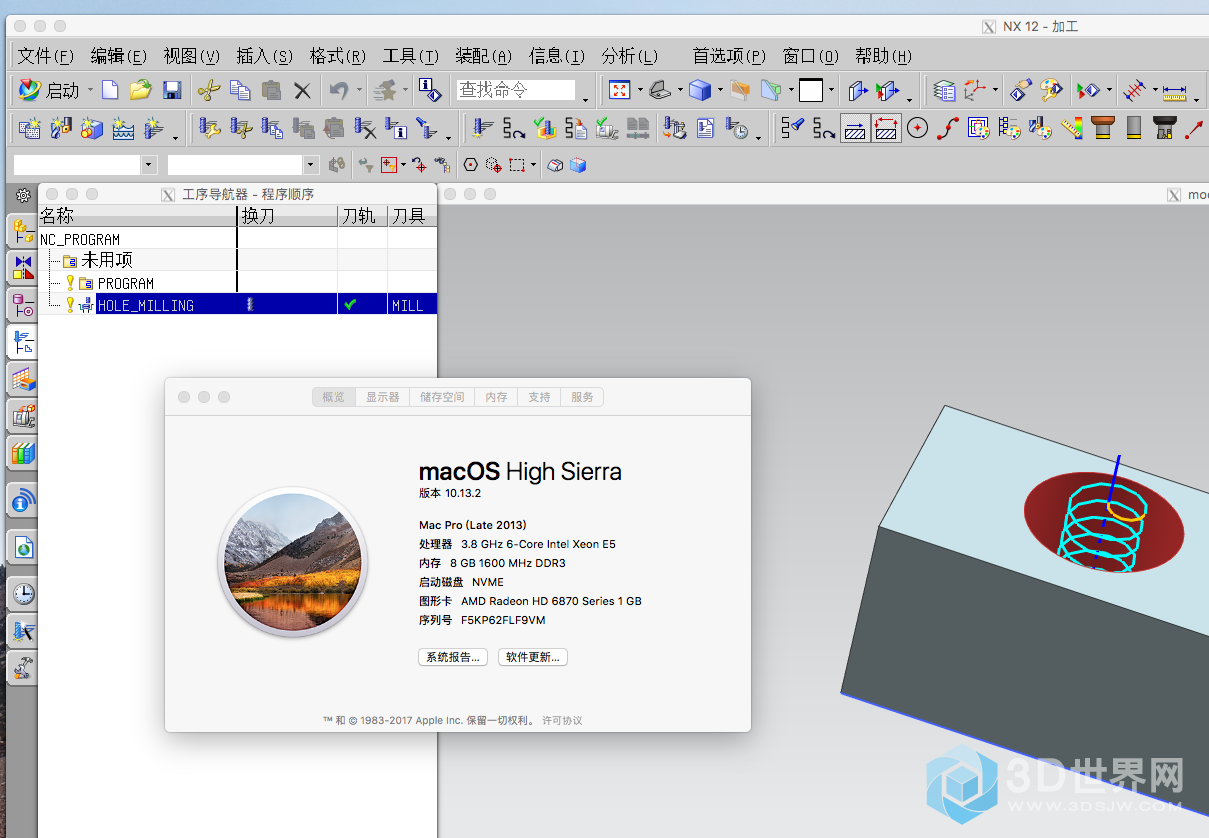Open the 帮助(H) menu

(x=884, y=56)
